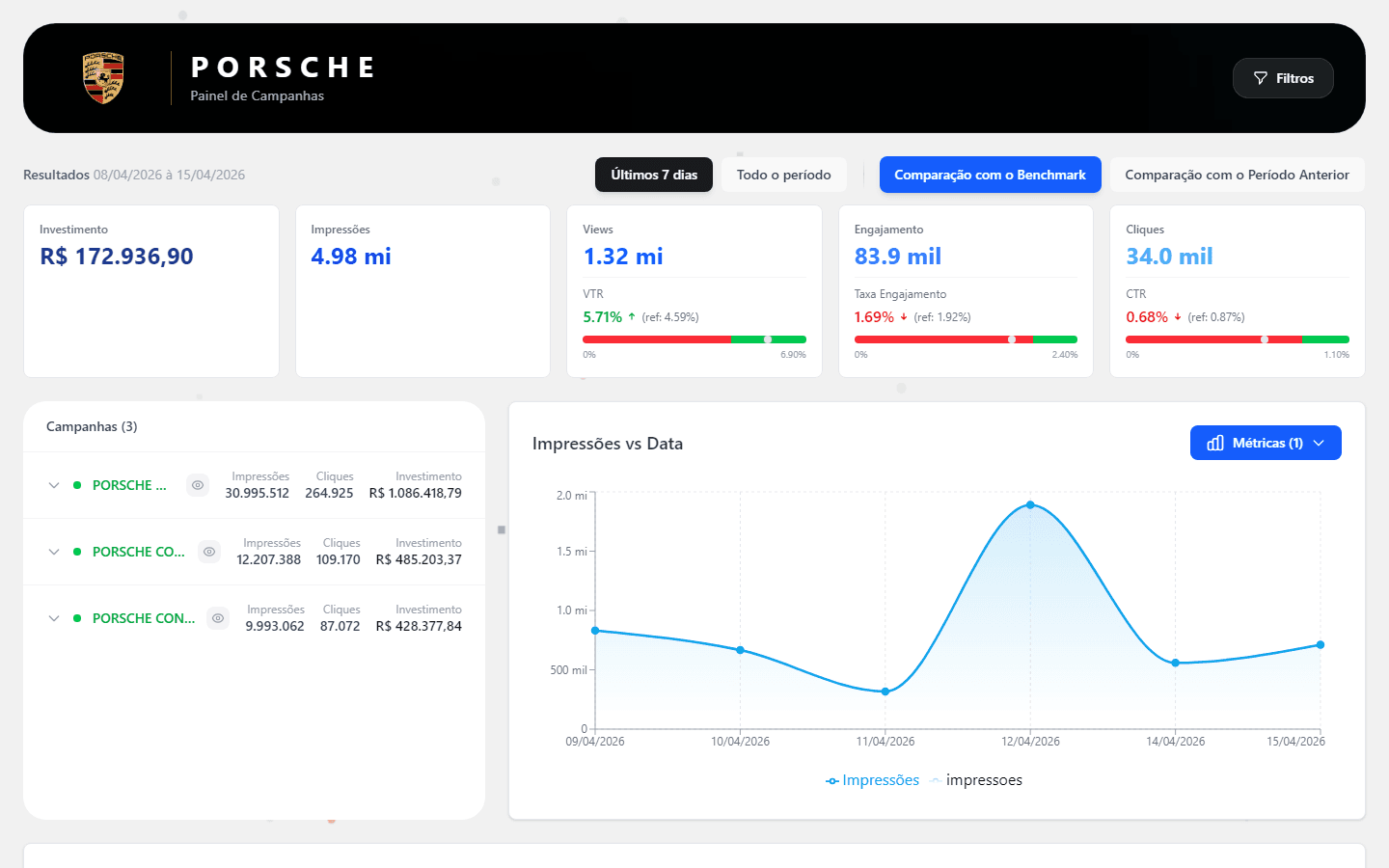The height and width of the screenshot is (868, 1389).
Task: Click the chart point at 11/04/2026
Action: [x=885, y=692]
